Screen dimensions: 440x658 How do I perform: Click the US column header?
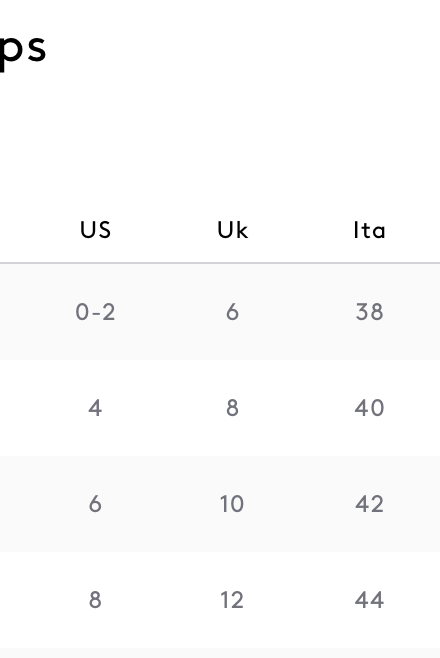[x=95, y=230]
